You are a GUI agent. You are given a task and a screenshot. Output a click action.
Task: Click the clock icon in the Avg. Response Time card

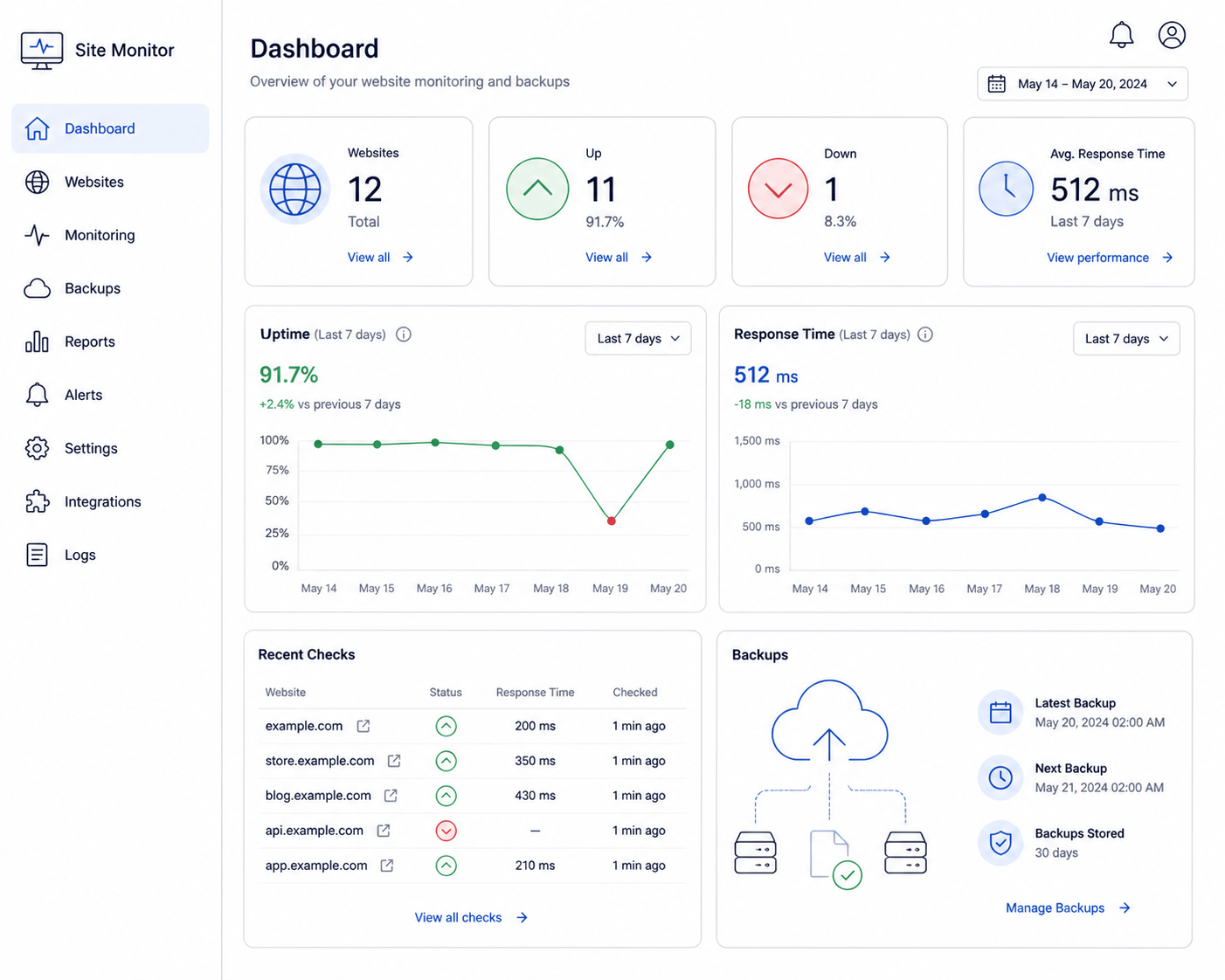click(1006, 189)
